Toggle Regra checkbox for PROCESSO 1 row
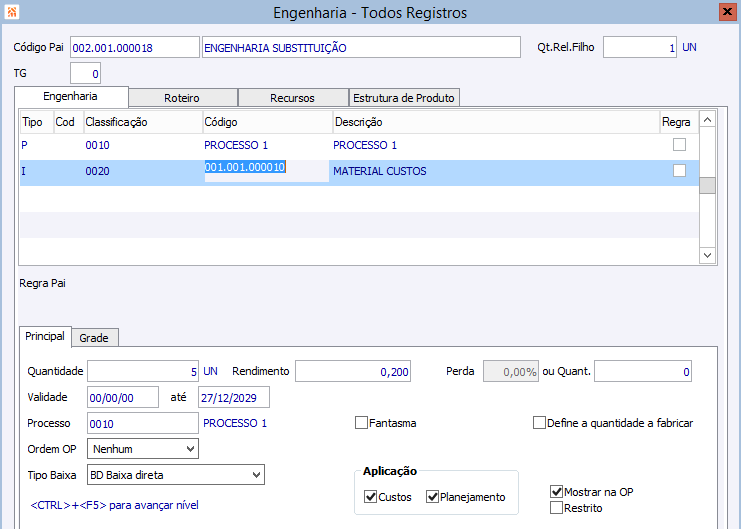The image size is (741, 529). (x=680, y=145)
